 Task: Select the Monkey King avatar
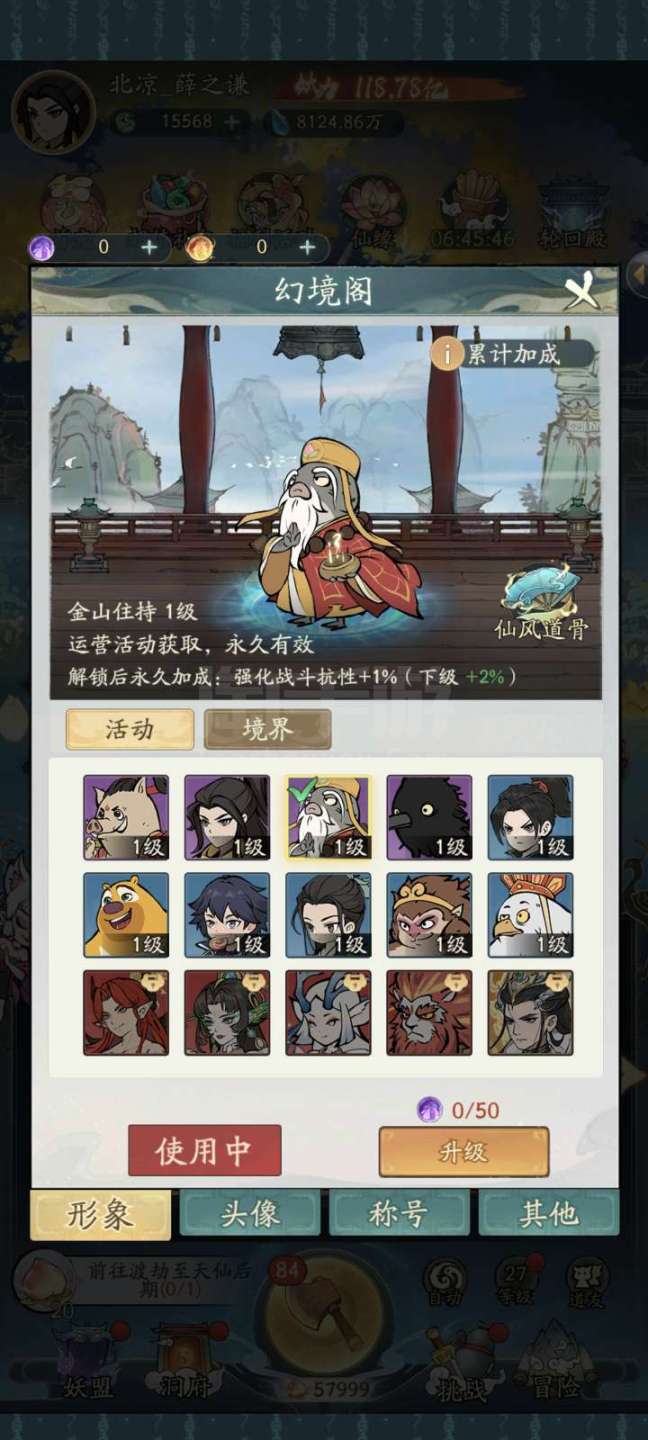tap(429, 915)
